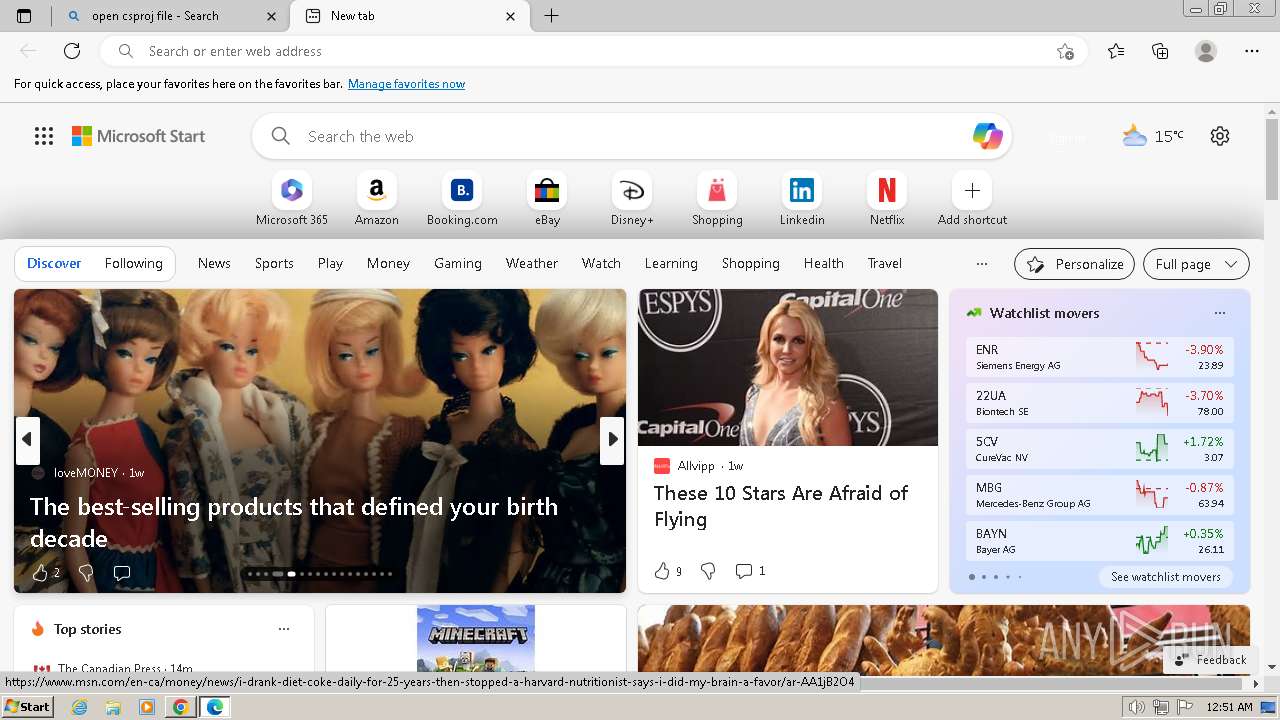Open the Amazon shortcut
This screenshot has height=720, width=1280.
click(x=376, y=199)
